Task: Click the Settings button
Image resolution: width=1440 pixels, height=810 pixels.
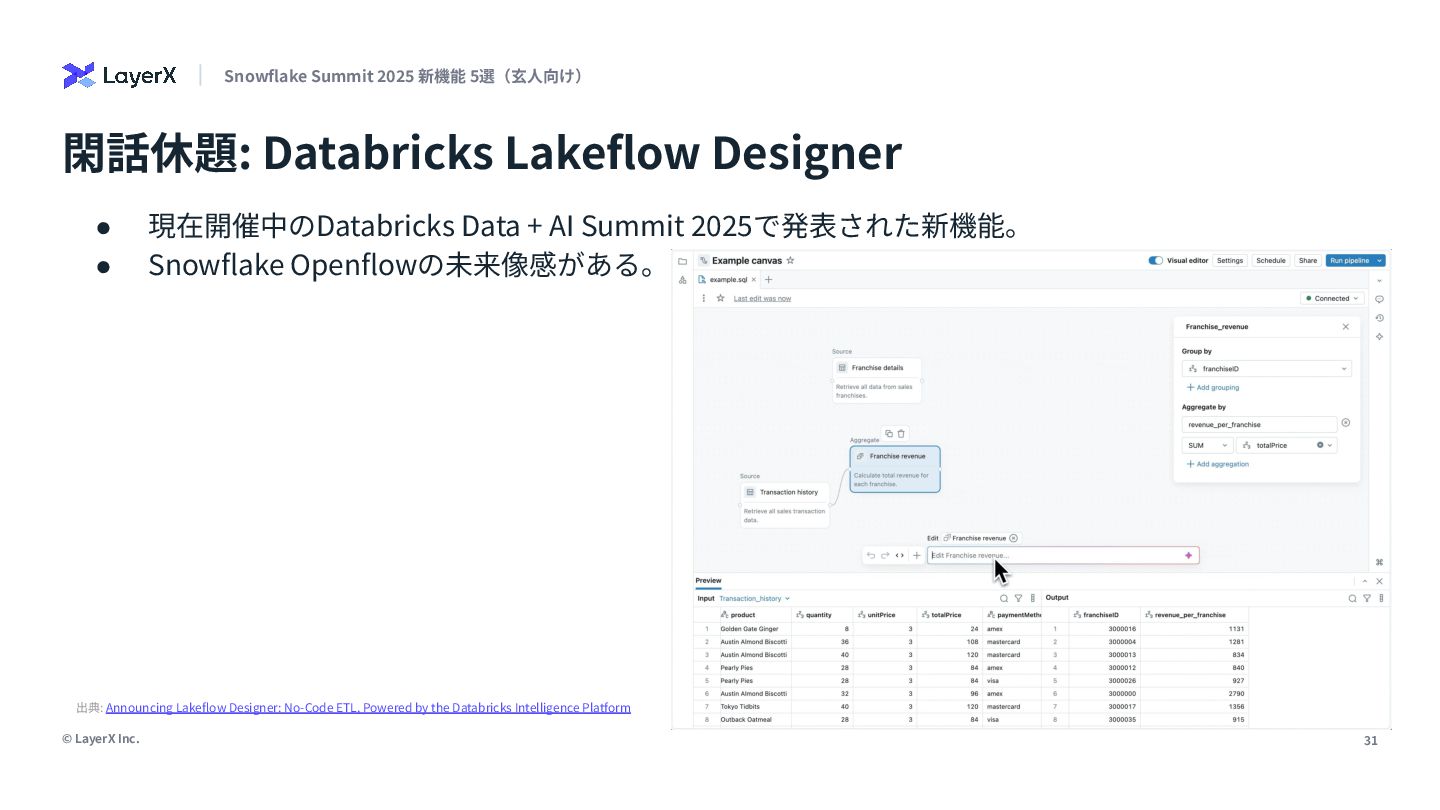Action: [x=1230, y=260]
